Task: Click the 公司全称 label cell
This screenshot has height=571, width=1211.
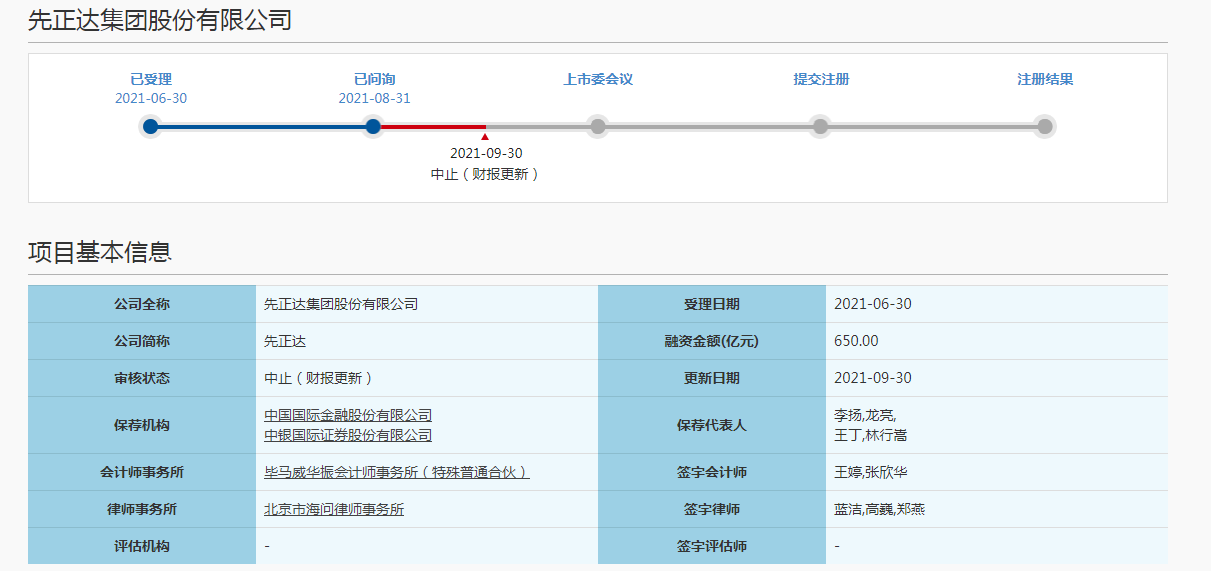Action: click(142, 304)
